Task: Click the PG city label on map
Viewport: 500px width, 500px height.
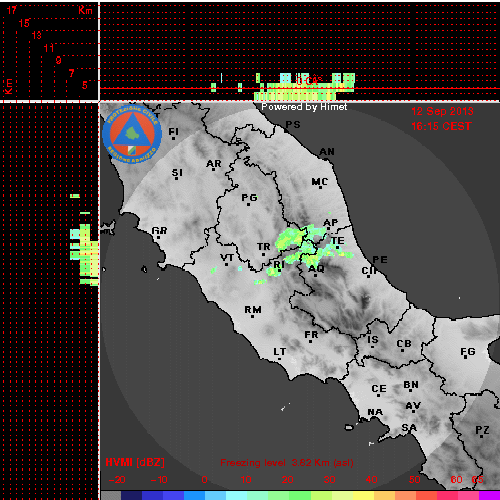Action: pyautogui.click(x=249, y=198)
